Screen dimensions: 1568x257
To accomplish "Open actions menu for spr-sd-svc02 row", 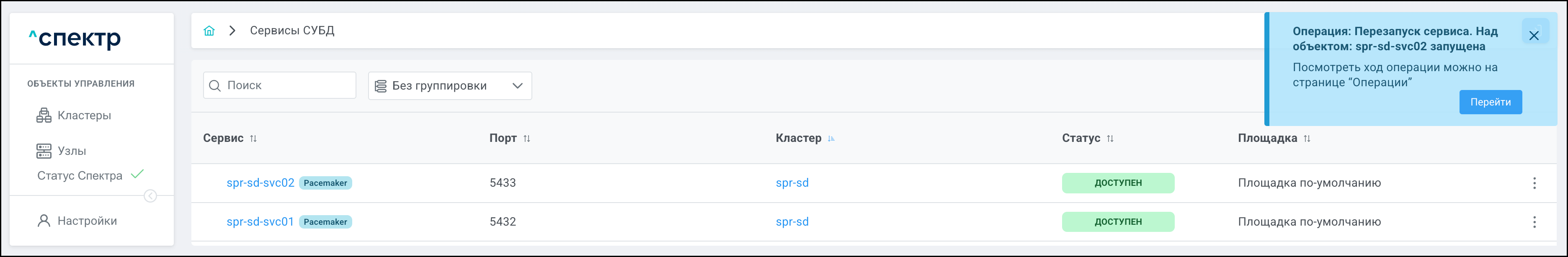I will point(1534,183).
